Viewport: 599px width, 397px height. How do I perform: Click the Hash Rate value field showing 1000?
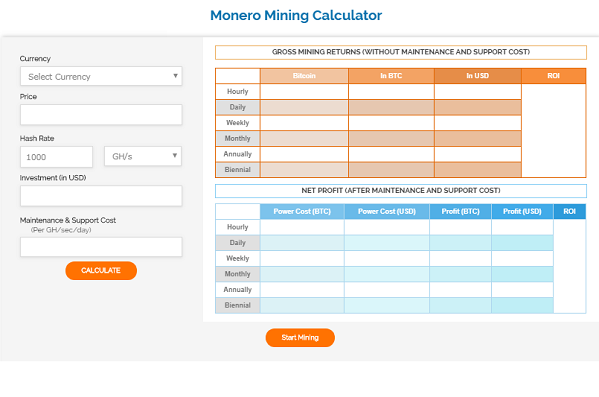click(57, 157)
